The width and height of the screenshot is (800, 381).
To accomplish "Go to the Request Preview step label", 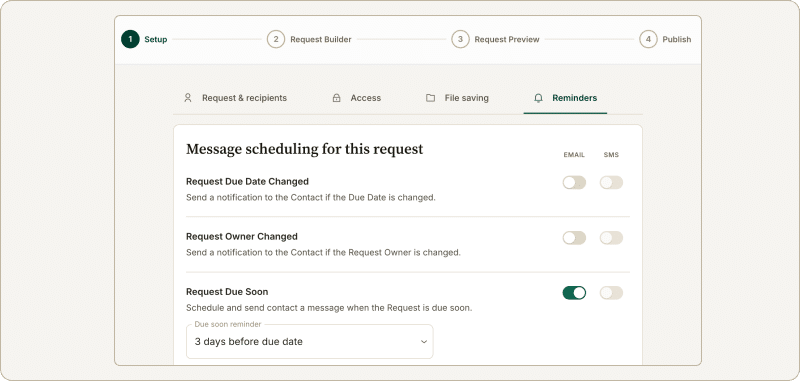I will click(507, 39).
